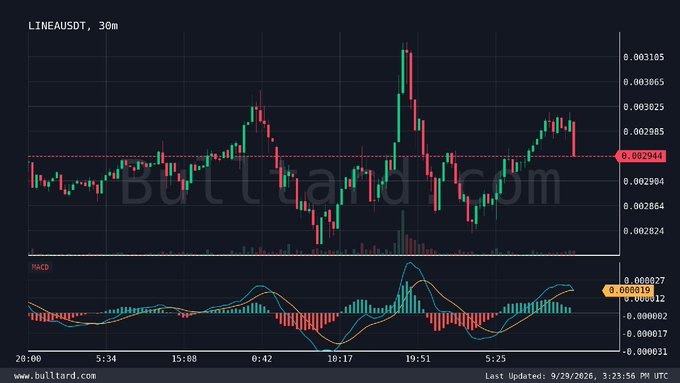The height and width of the screenshot is (383, 680).
Task: Select the time axis label 20:00
Action: click(28, 359)
